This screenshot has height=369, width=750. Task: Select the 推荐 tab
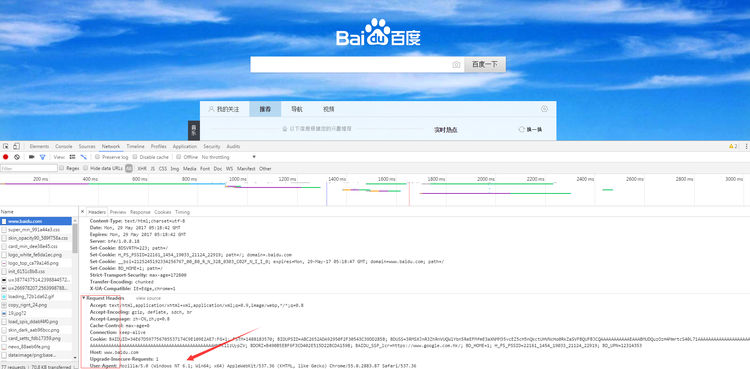click(x=265, y=109)
